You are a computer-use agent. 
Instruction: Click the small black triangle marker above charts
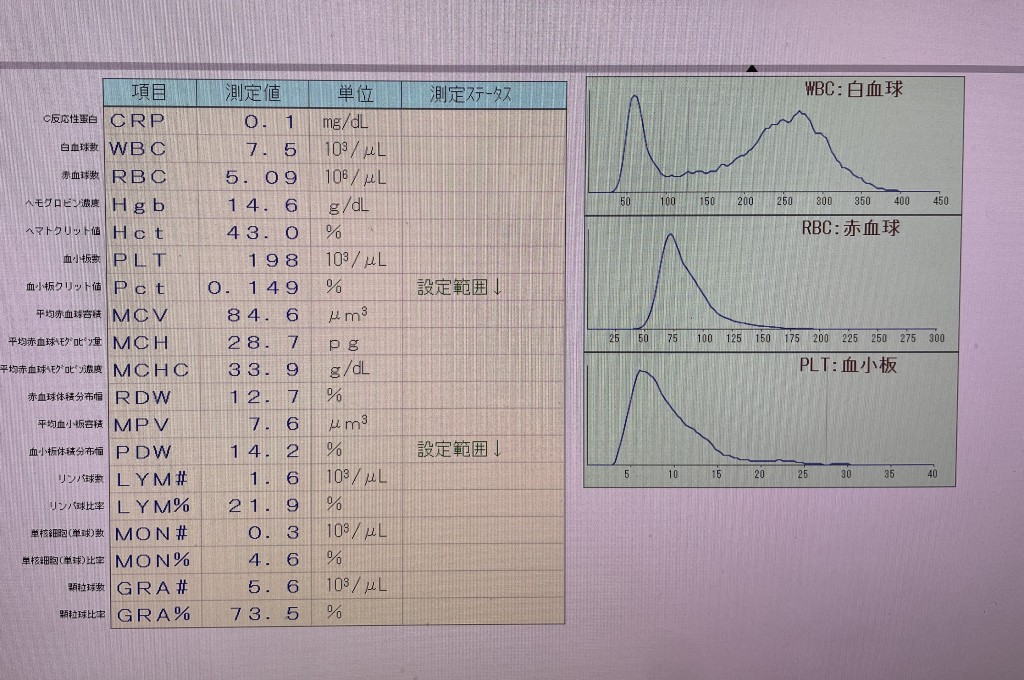point(752,69)
